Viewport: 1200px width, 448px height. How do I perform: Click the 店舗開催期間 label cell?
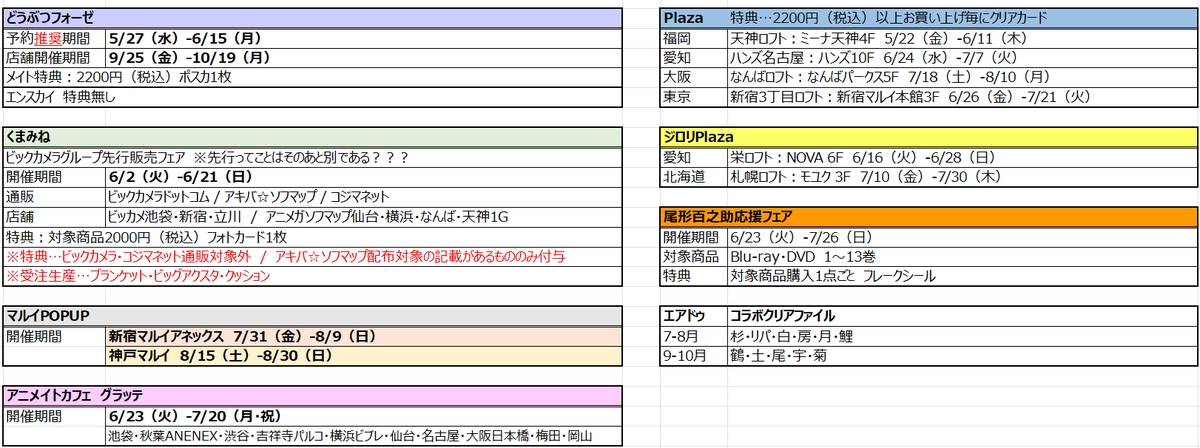tap(54, 57)
